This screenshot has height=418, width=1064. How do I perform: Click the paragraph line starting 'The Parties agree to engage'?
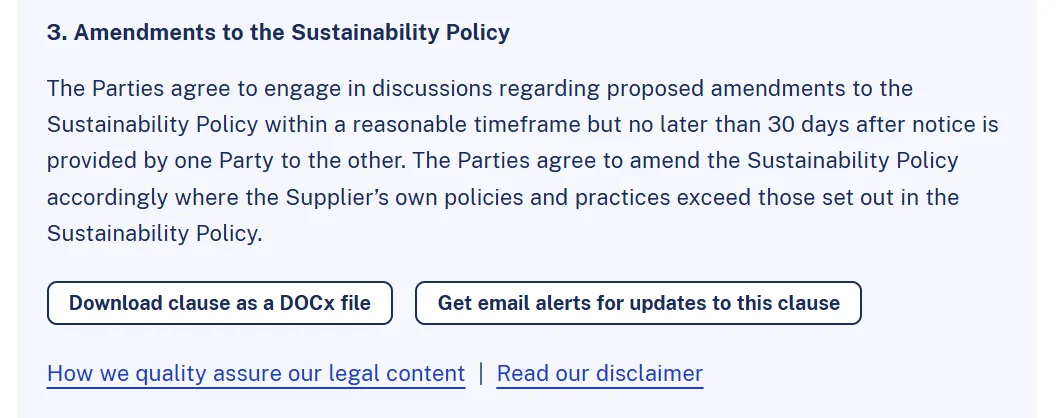click(x=480, y=88)
